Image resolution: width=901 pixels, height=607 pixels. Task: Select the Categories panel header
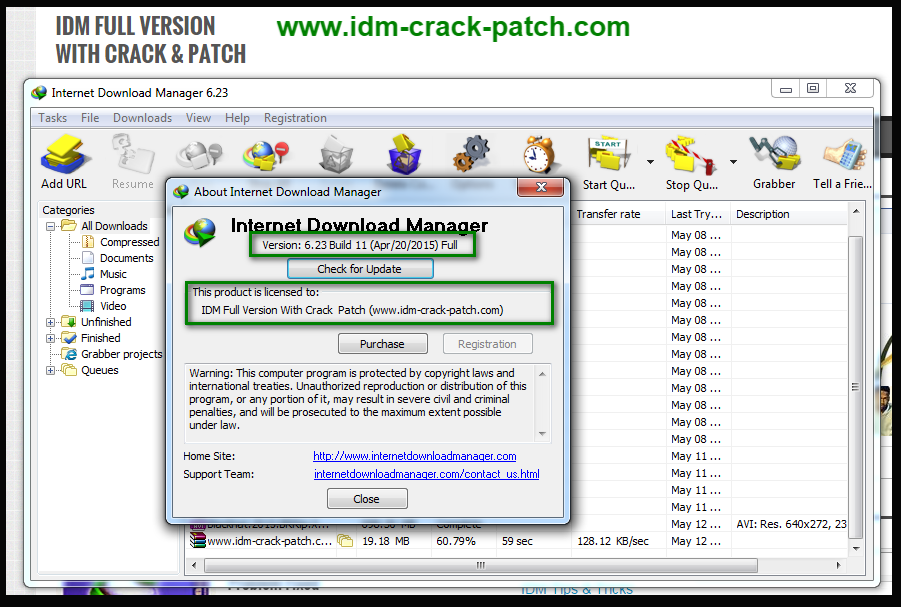coord(68,210)
